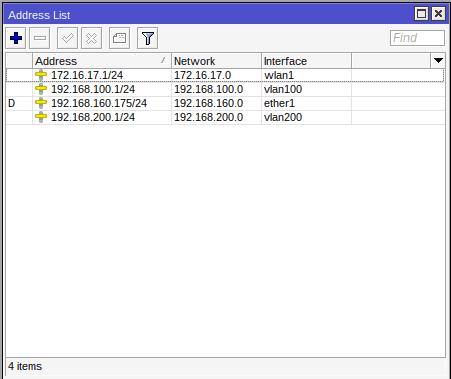
Task: Focus the Find search field
Action: point(417,38)
